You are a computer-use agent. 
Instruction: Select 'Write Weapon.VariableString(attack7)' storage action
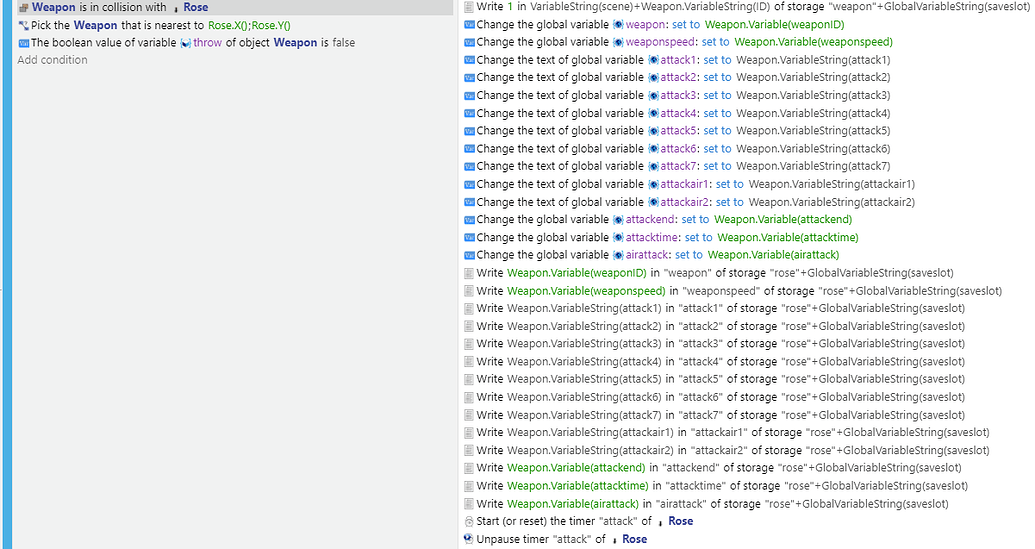point(714,416)
